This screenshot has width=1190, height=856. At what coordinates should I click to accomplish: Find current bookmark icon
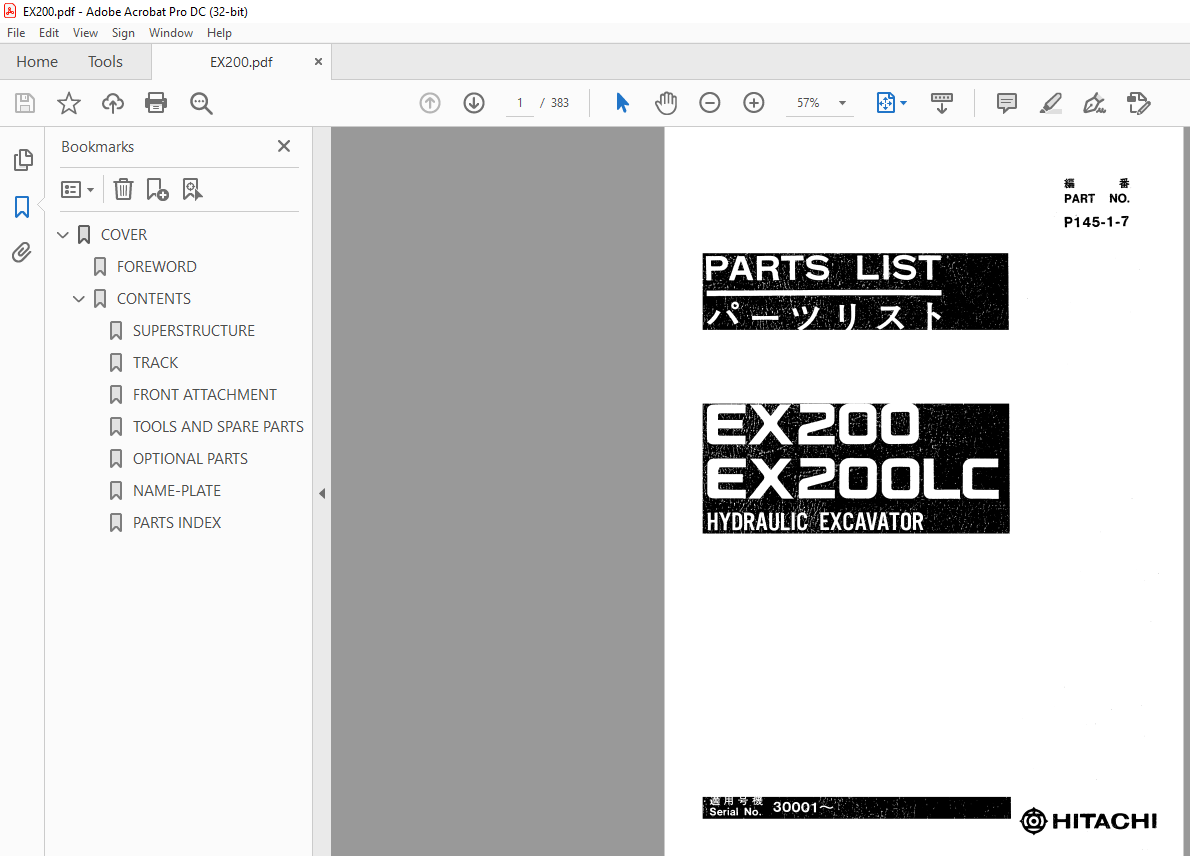pos(192,189)
